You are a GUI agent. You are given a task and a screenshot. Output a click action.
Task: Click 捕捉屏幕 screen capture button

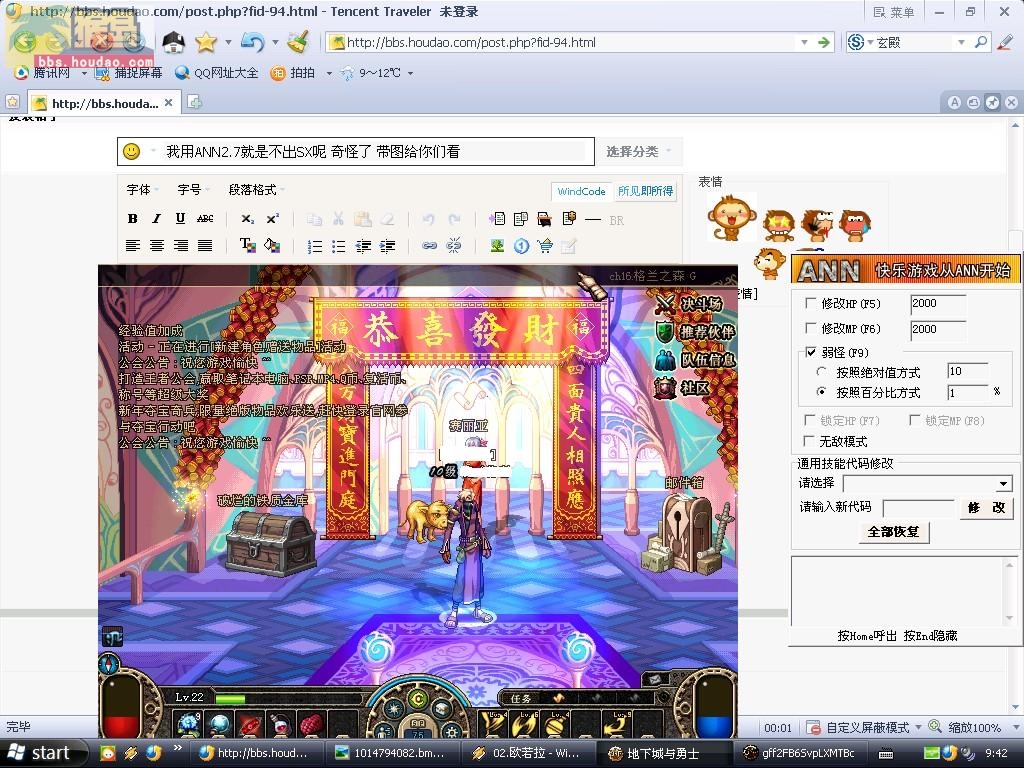(x=129, y=72)
